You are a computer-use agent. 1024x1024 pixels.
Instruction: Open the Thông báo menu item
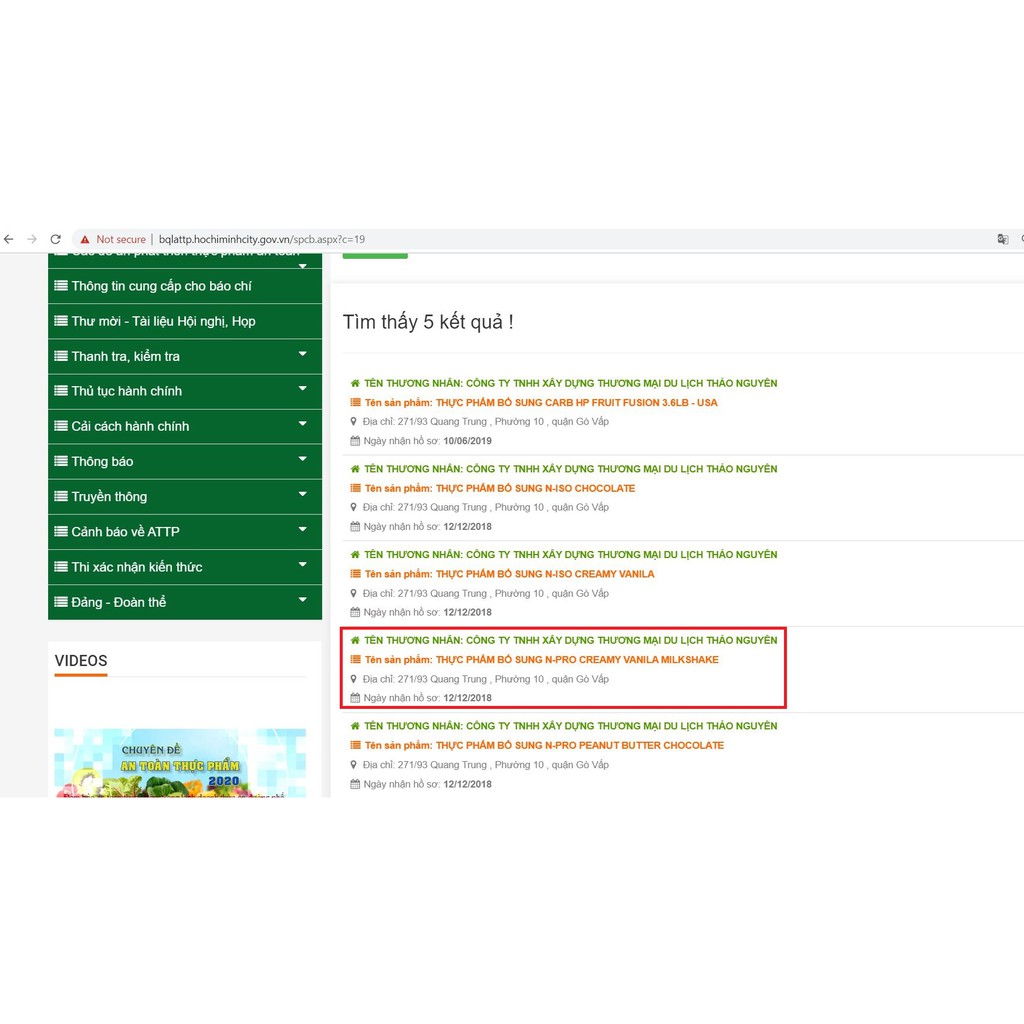pos(185,462)
